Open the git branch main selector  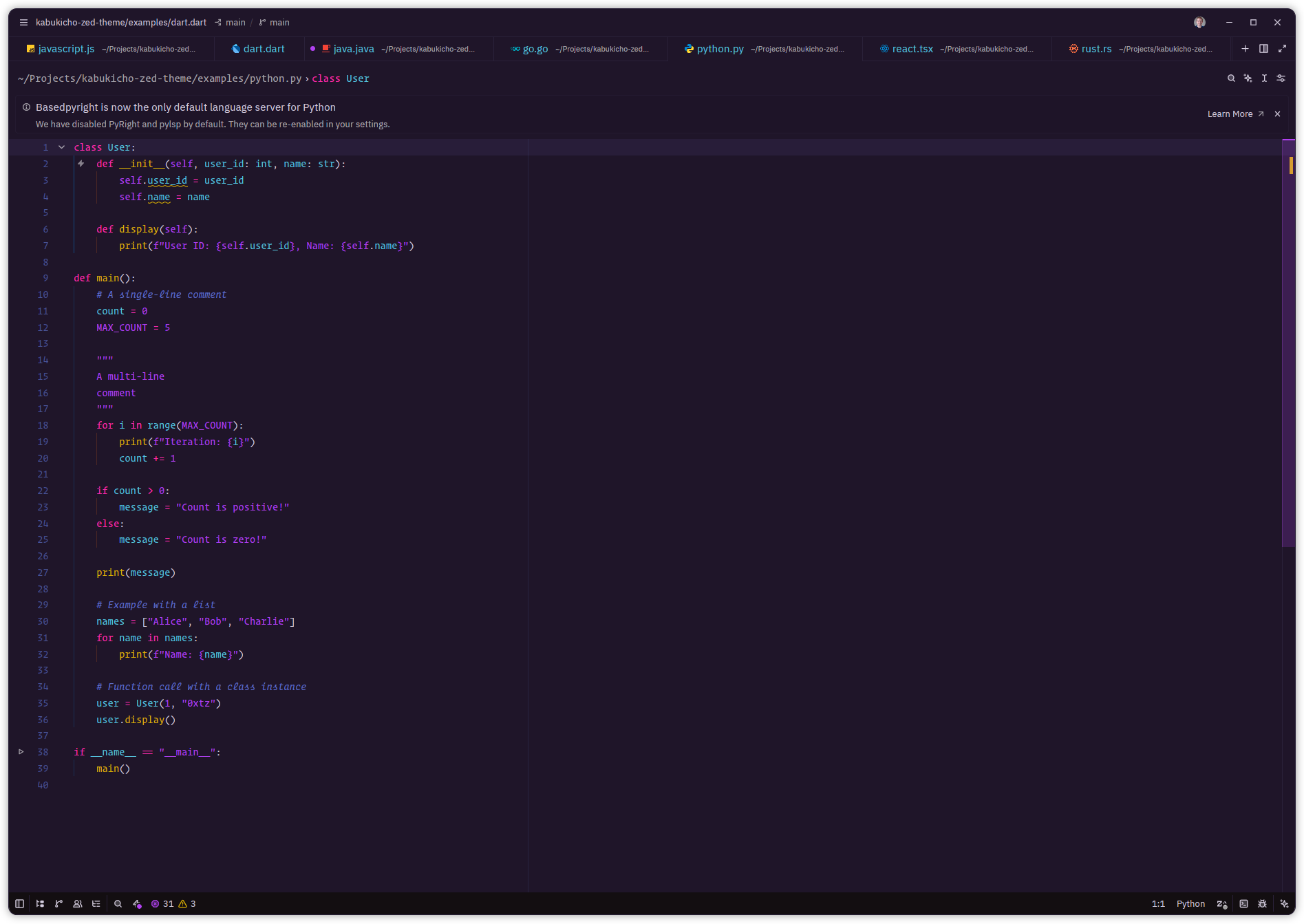click(275, 22)
